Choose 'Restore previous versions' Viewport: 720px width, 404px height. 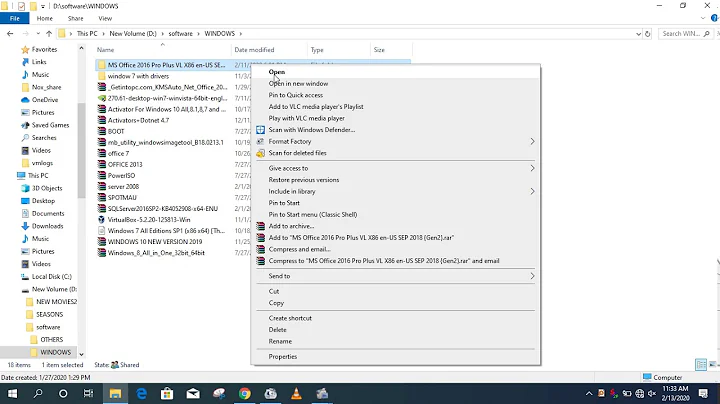coord(304,180)
